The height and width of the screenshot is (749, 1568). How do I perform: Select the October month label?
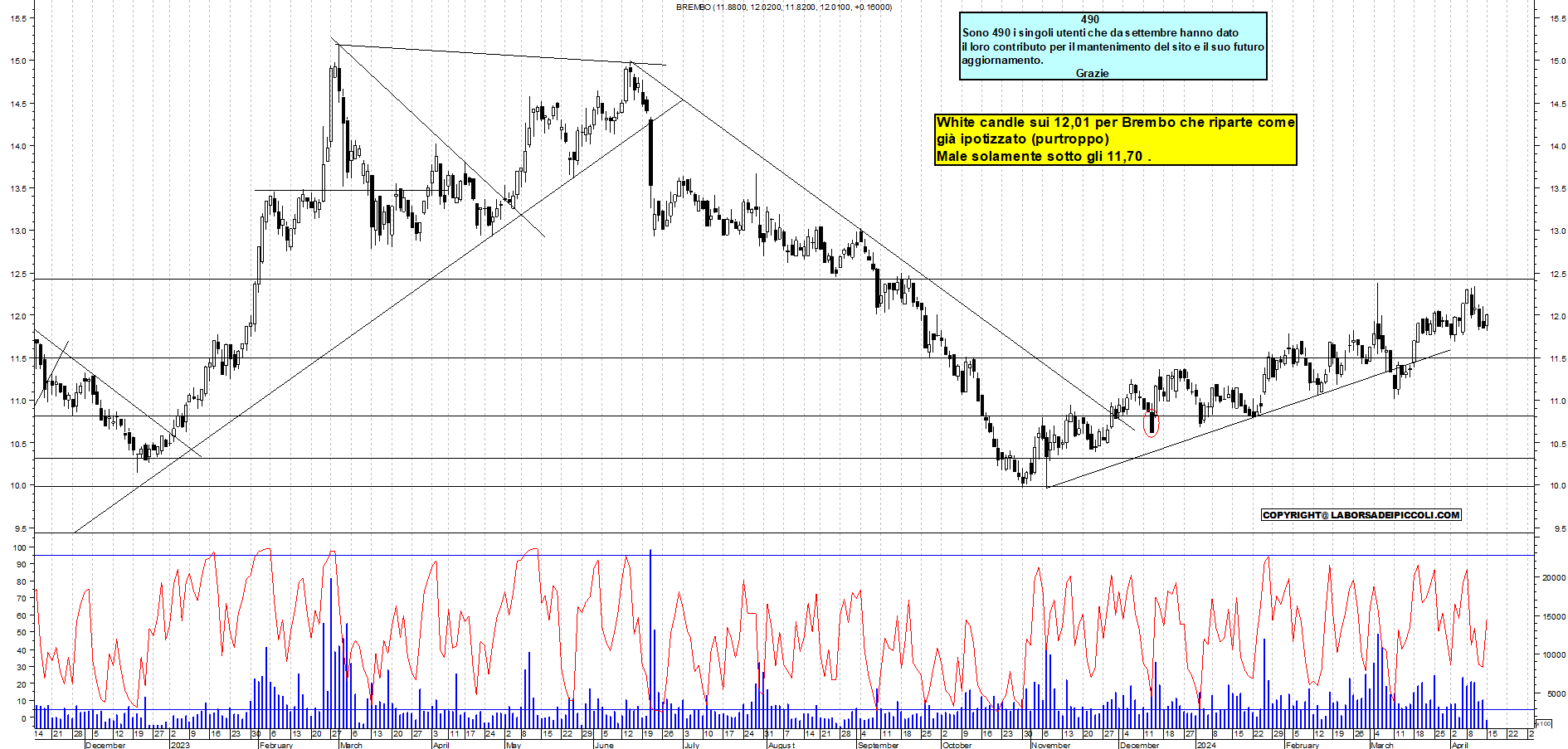[x=957, y=745]
